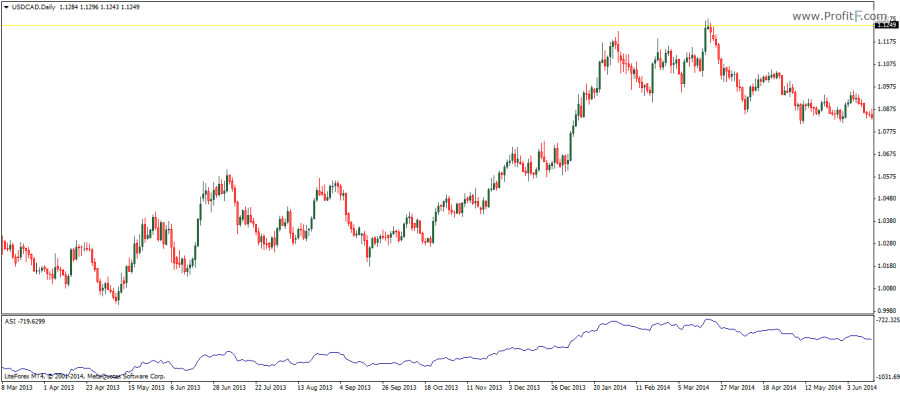Viewport: 900px width, 393px height.
Task: Click the 27 Mar 2014 date label
Action: [x=738, y=387]
